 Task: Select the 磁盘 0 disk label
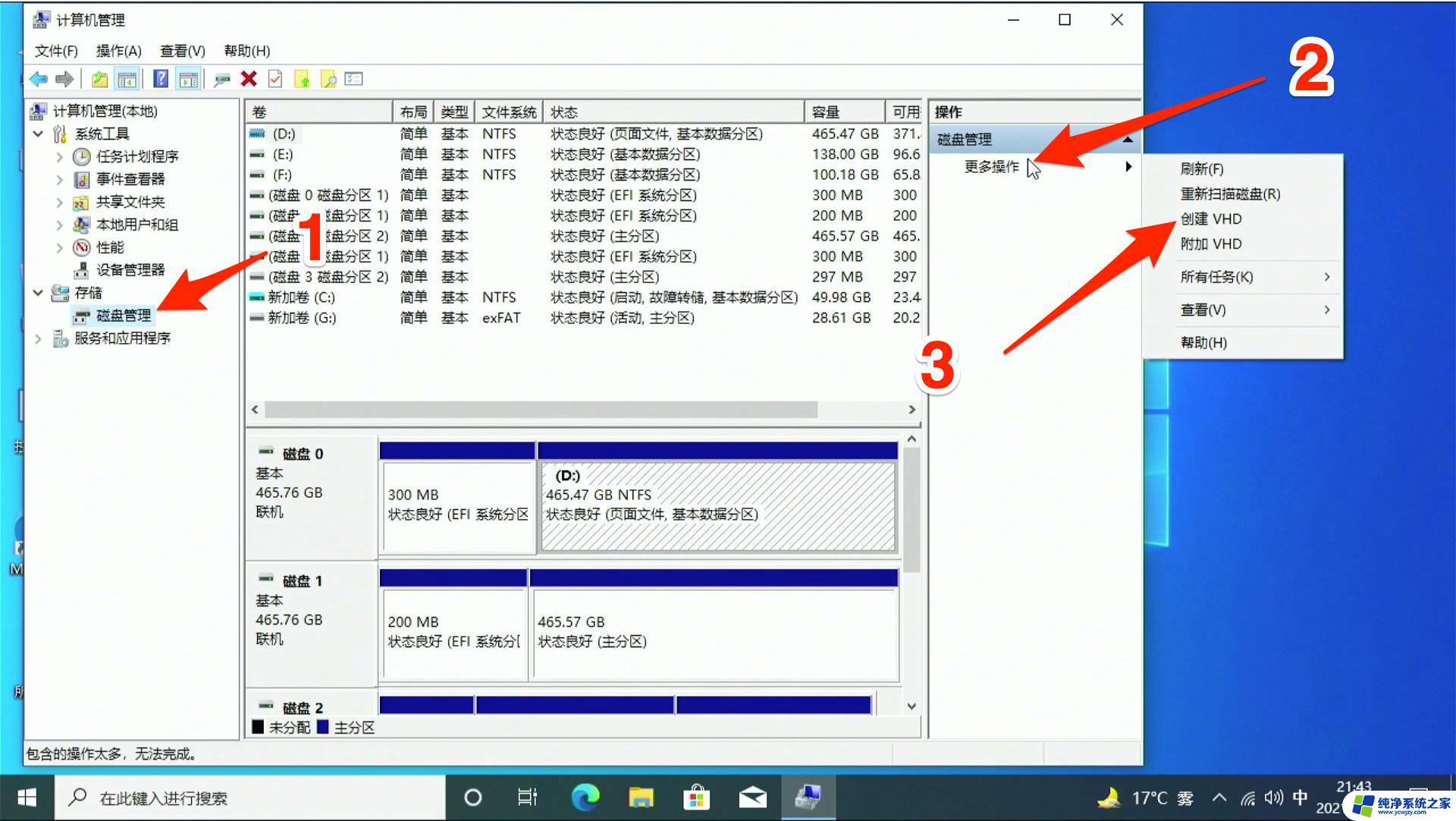[303, 454]
